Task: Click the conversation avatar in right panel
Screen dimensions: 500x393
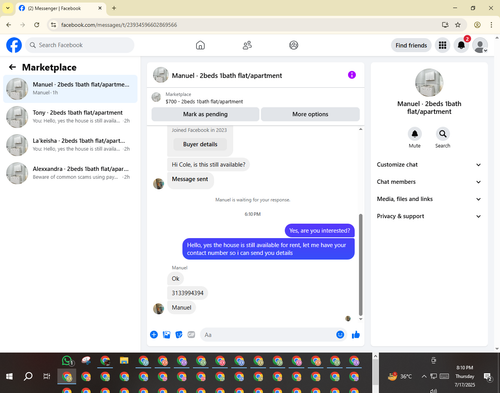Action: coord(429,83)
